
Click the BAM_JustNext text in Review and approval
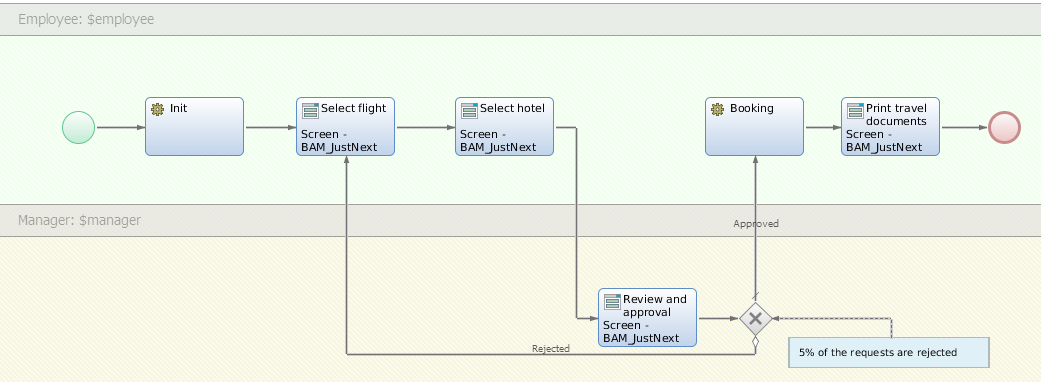[641, 339]
